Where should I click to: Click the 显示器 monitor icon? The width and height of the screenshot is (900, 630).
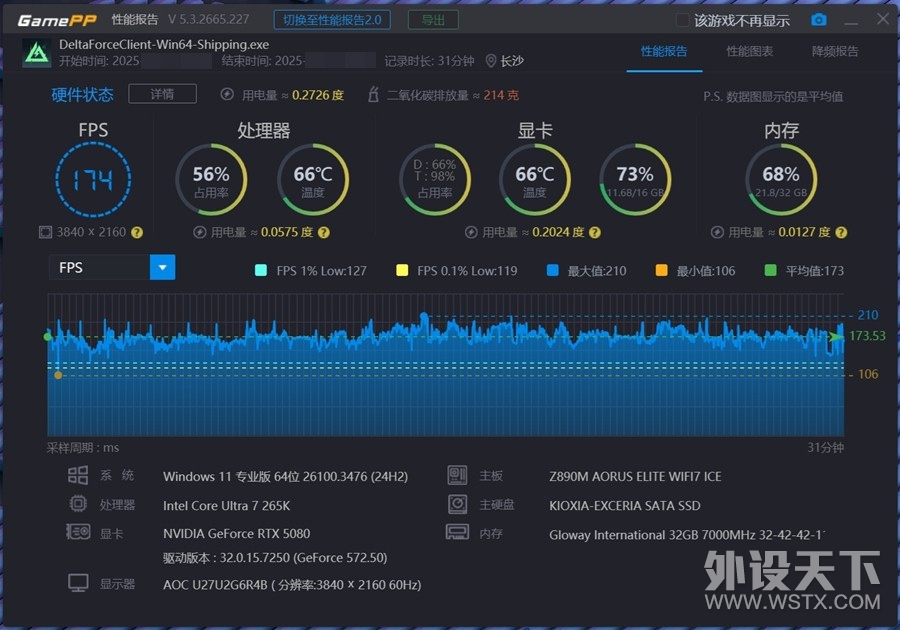78,583
